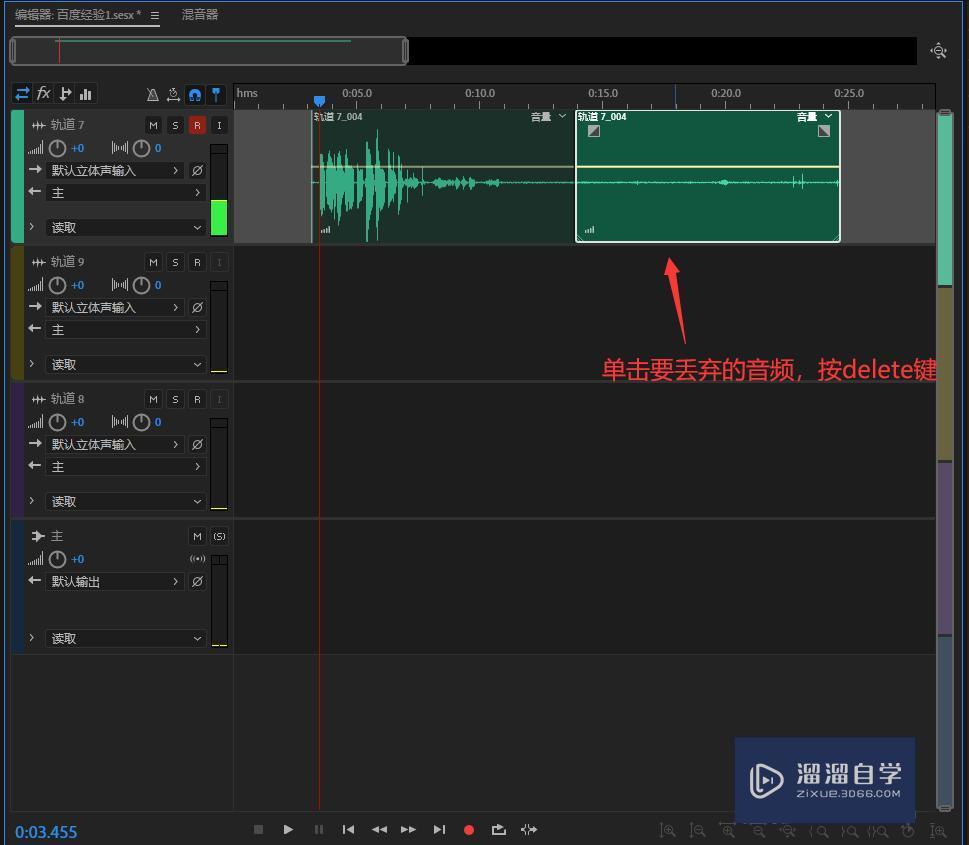
Task: Click volume knob of 轨道 7
Action: [x=57, y=148]
